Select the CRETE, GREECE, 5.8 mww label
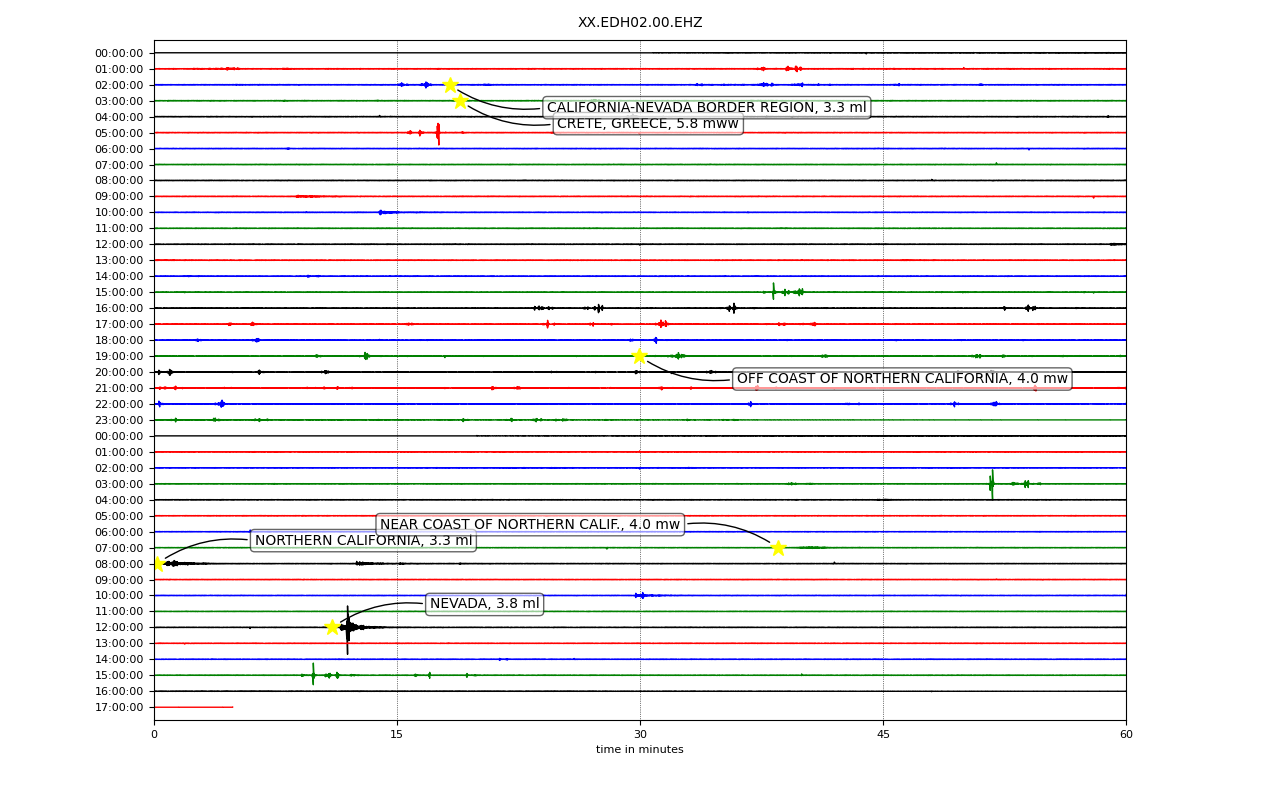 648,124
